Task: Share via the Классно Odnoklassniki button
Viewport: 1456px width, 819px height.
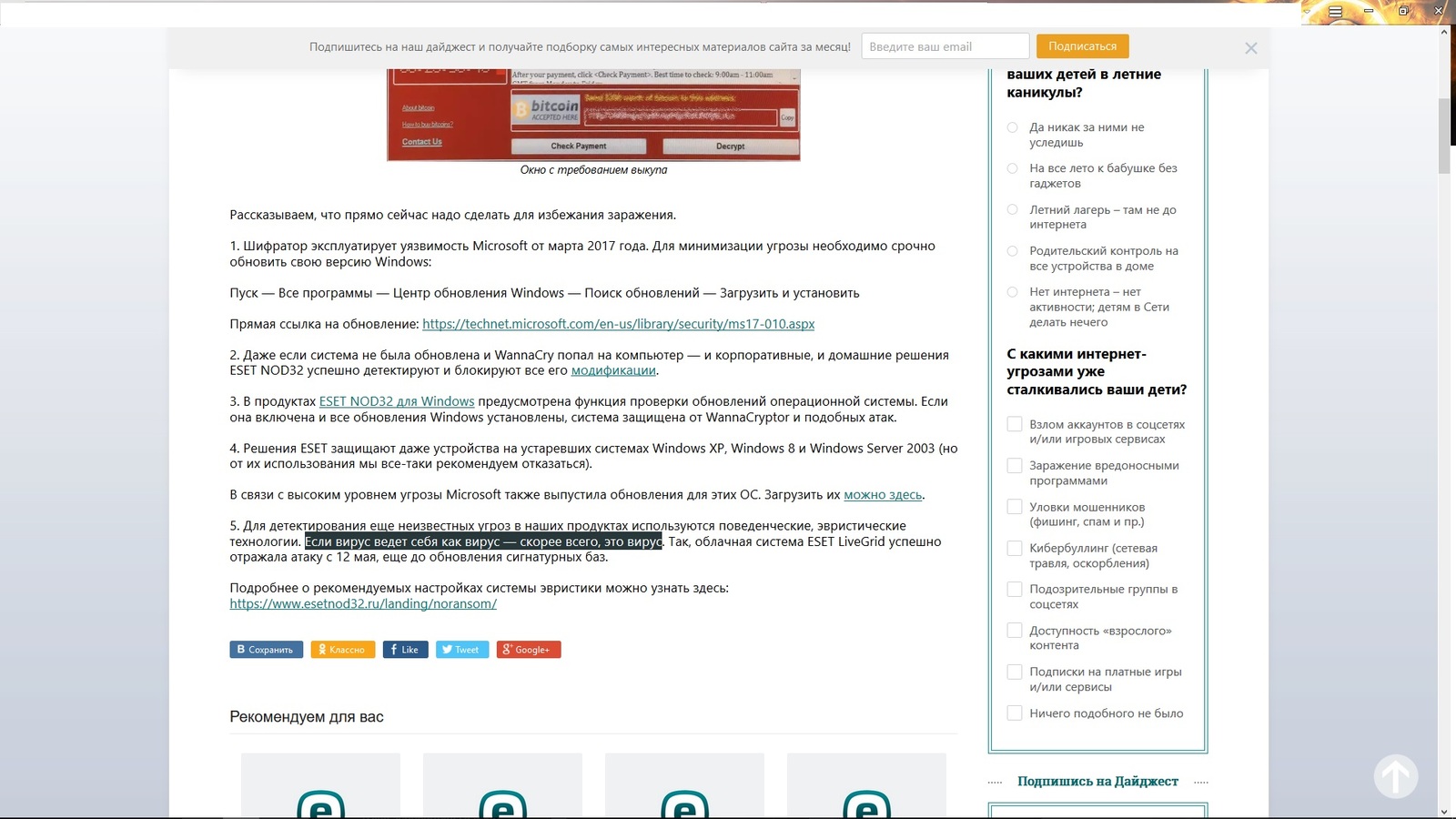Action: click(x=342, y=650)
